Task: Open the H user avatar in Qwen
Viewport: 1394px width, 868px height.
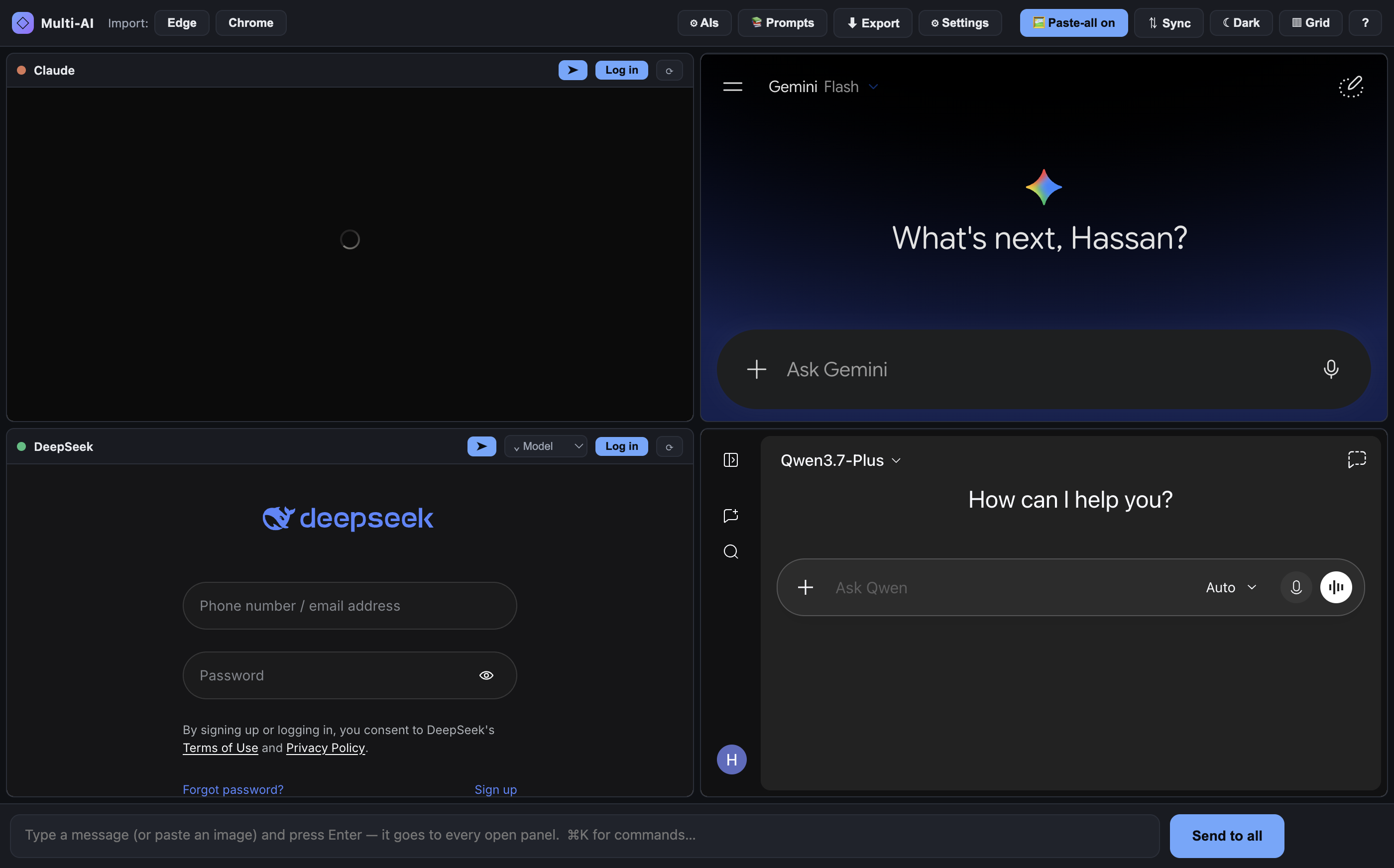Action: [731, 759]
